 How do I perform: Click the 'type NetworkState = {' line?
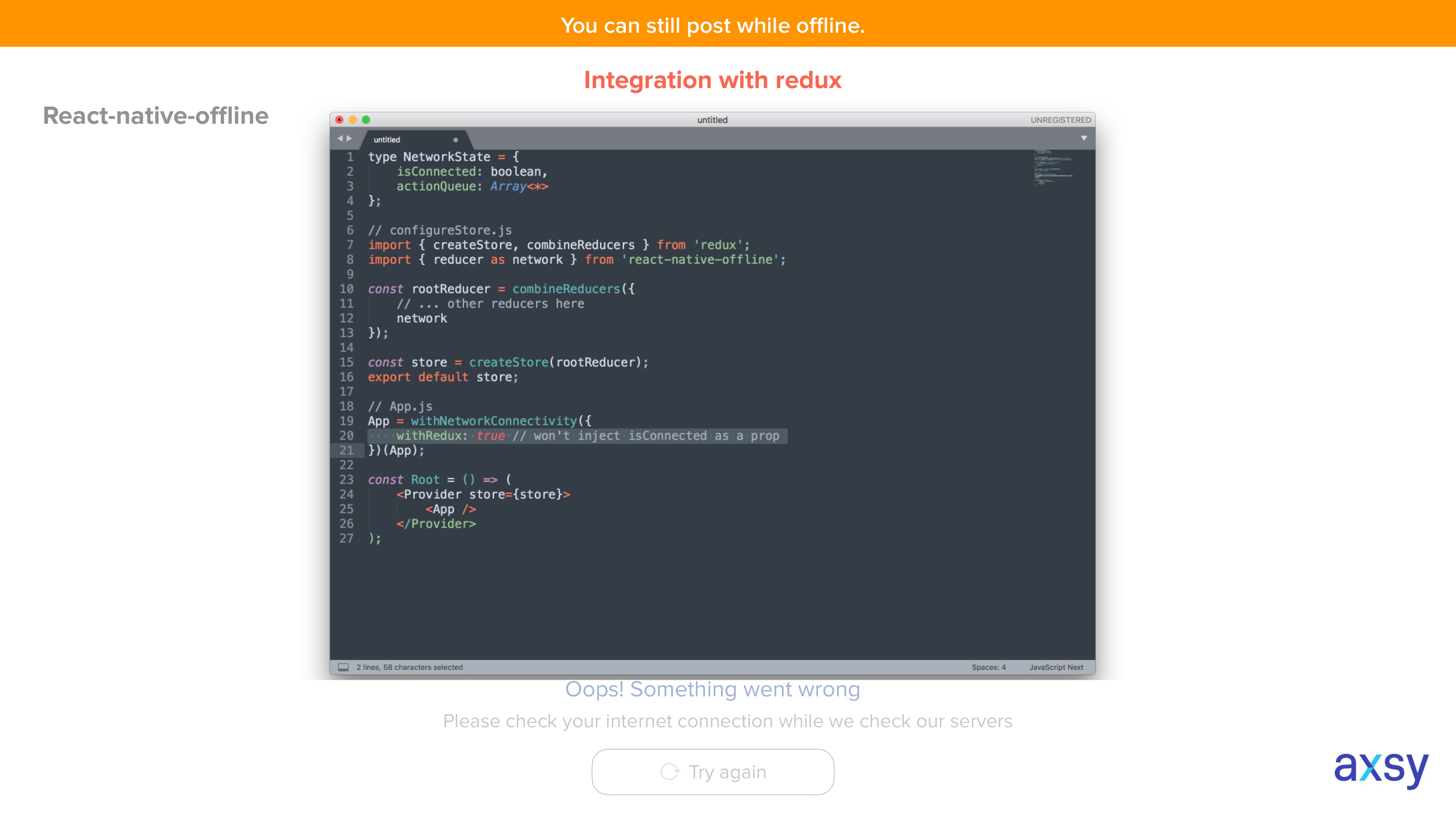[444, 157]
